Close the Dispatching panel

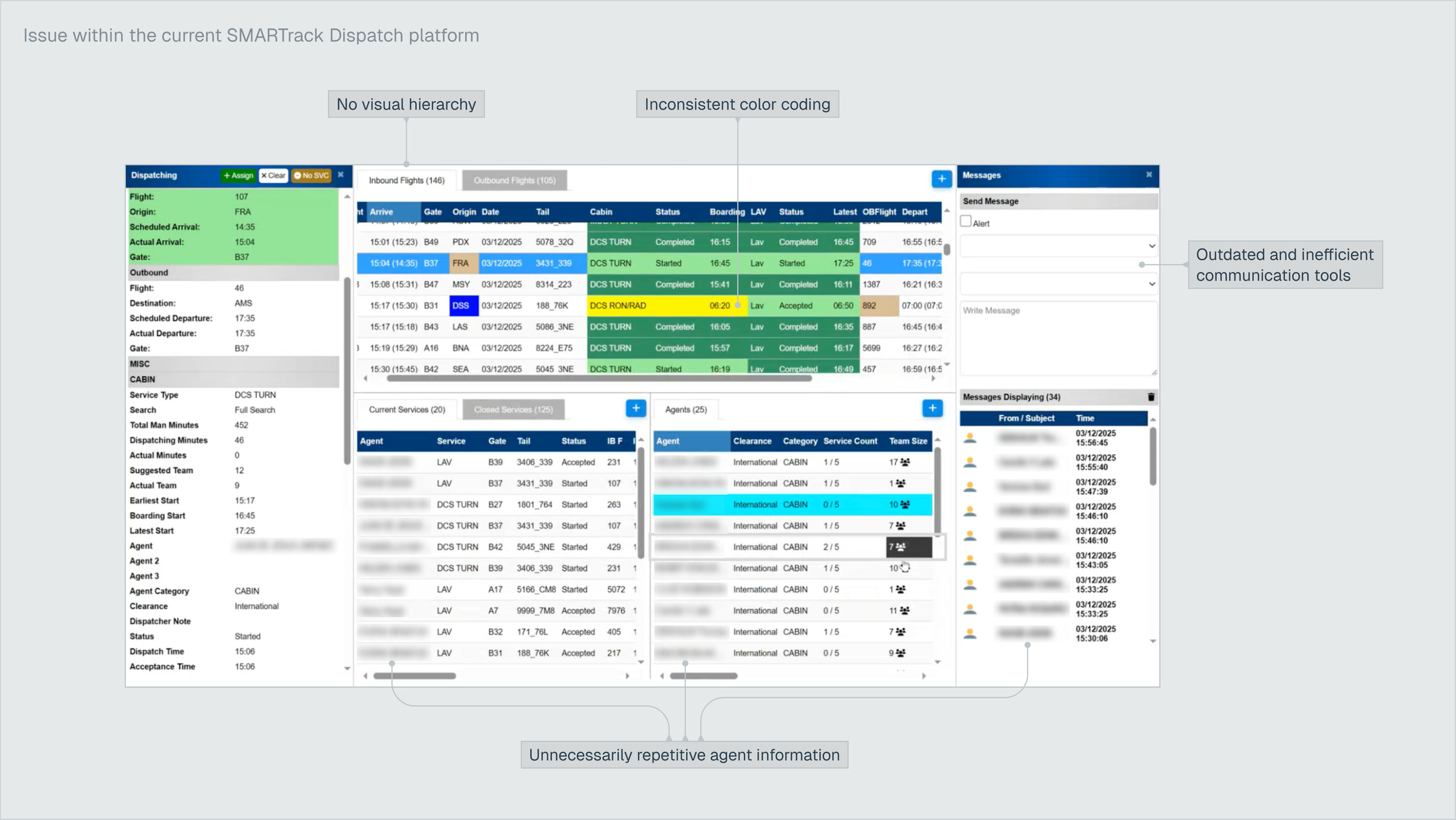coord(341,175)
